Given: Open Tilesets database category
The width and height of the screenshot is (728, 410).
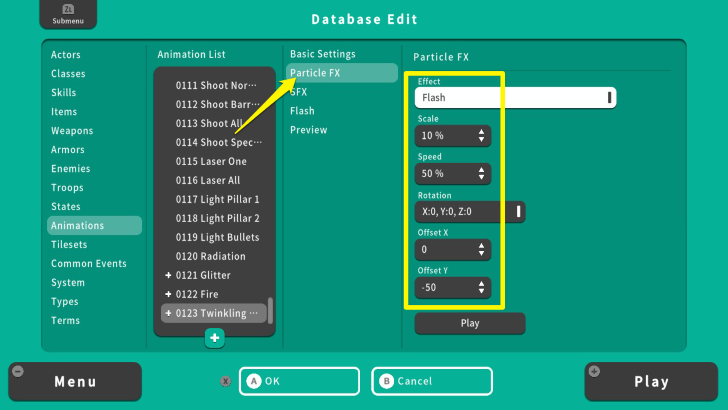Looking at the screenshot, I should click(94, 245).
